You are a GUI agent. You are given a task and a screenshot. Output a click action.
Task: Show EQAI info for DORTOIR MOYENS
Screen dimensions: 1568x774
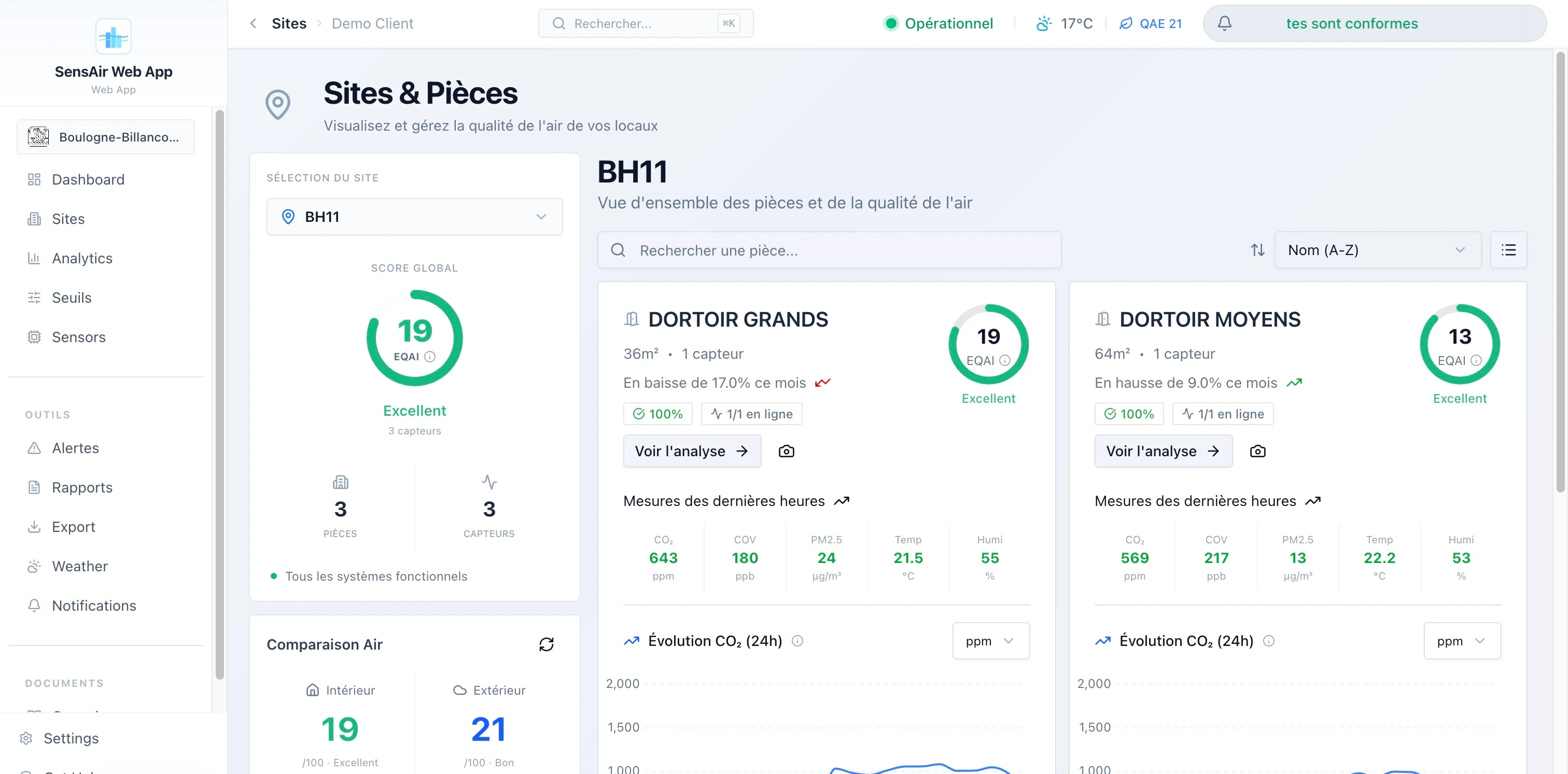tap(1476, 360)
